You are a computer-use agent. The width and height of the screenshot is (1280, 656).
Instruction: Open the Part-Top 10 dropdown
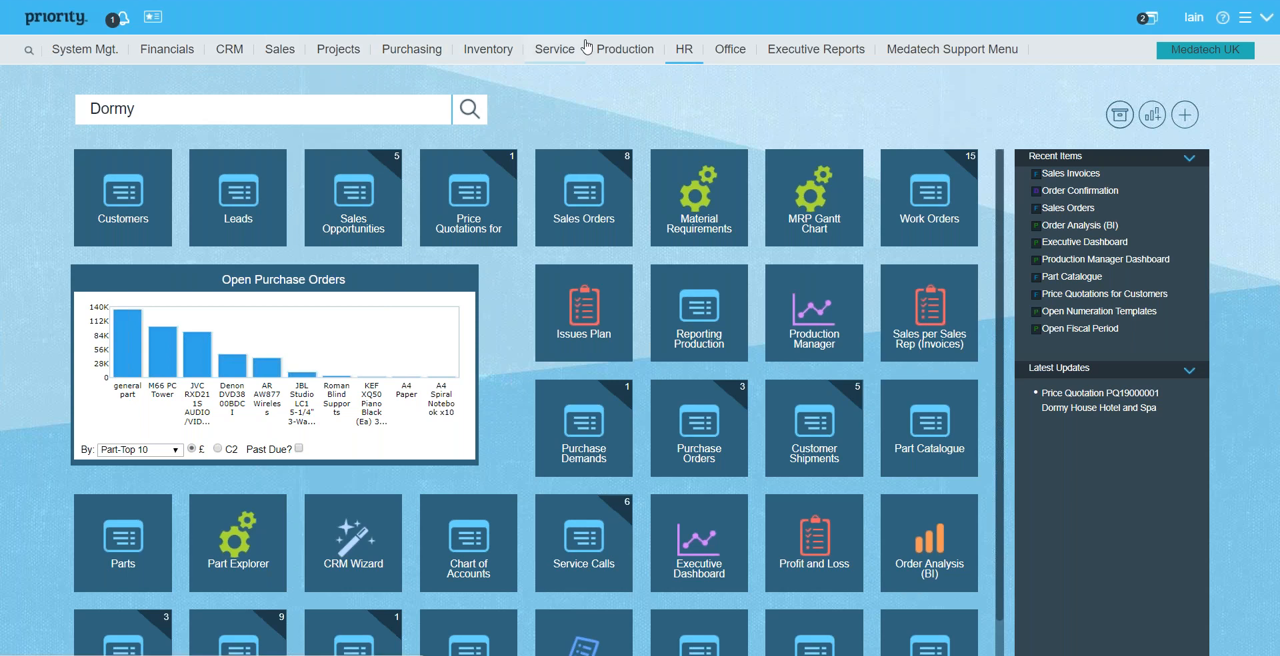tap(140, 450)
